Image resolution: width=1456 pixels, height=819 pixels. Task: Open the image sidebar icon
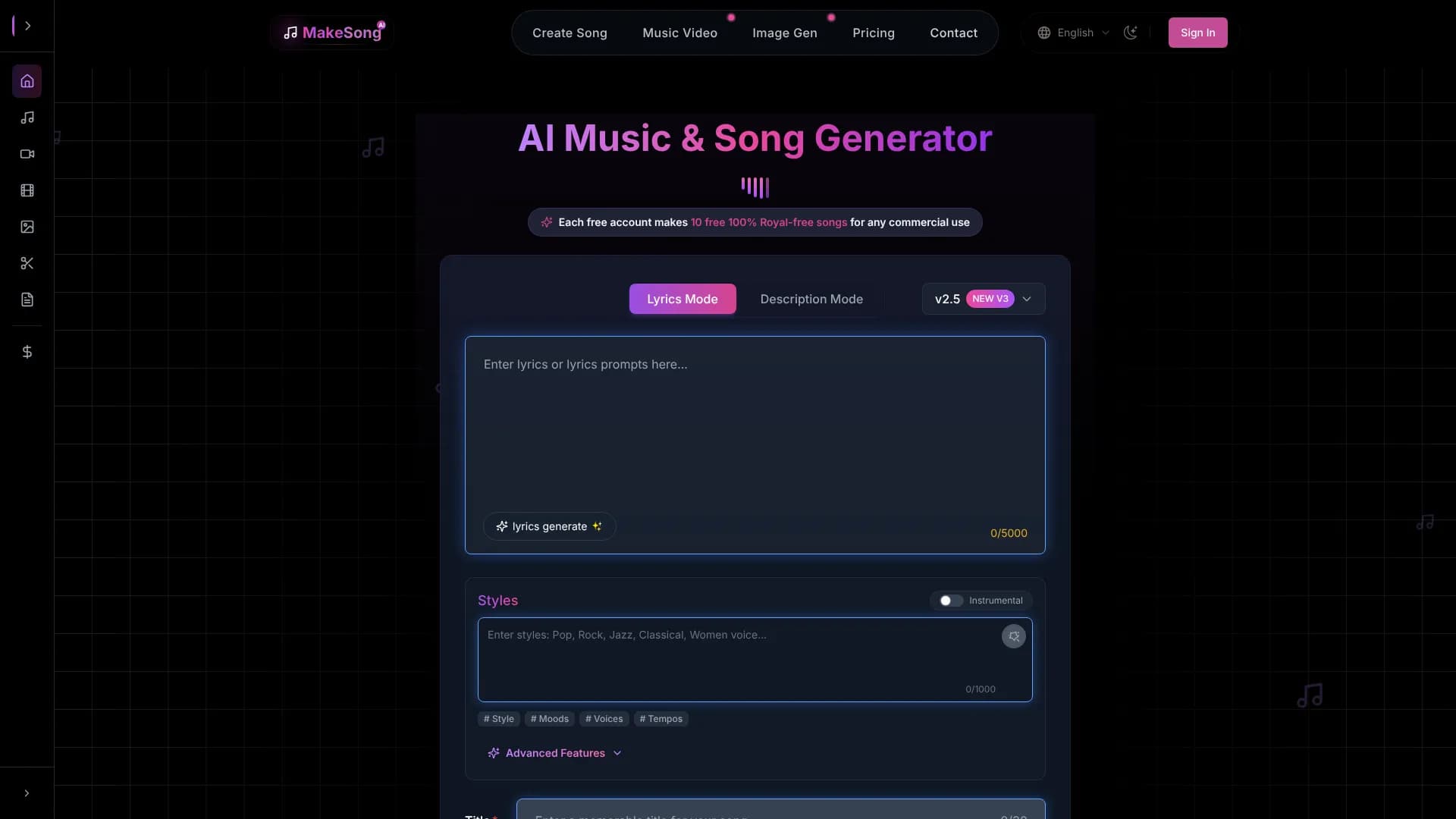click(27, 227)
